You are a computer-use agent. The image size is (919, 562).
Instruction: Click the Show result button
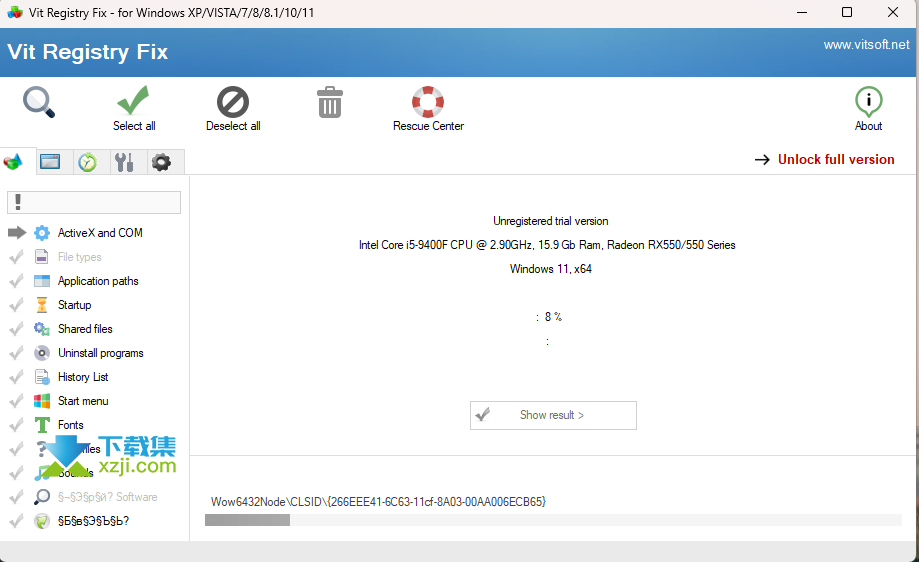click(x=553, y=415)
